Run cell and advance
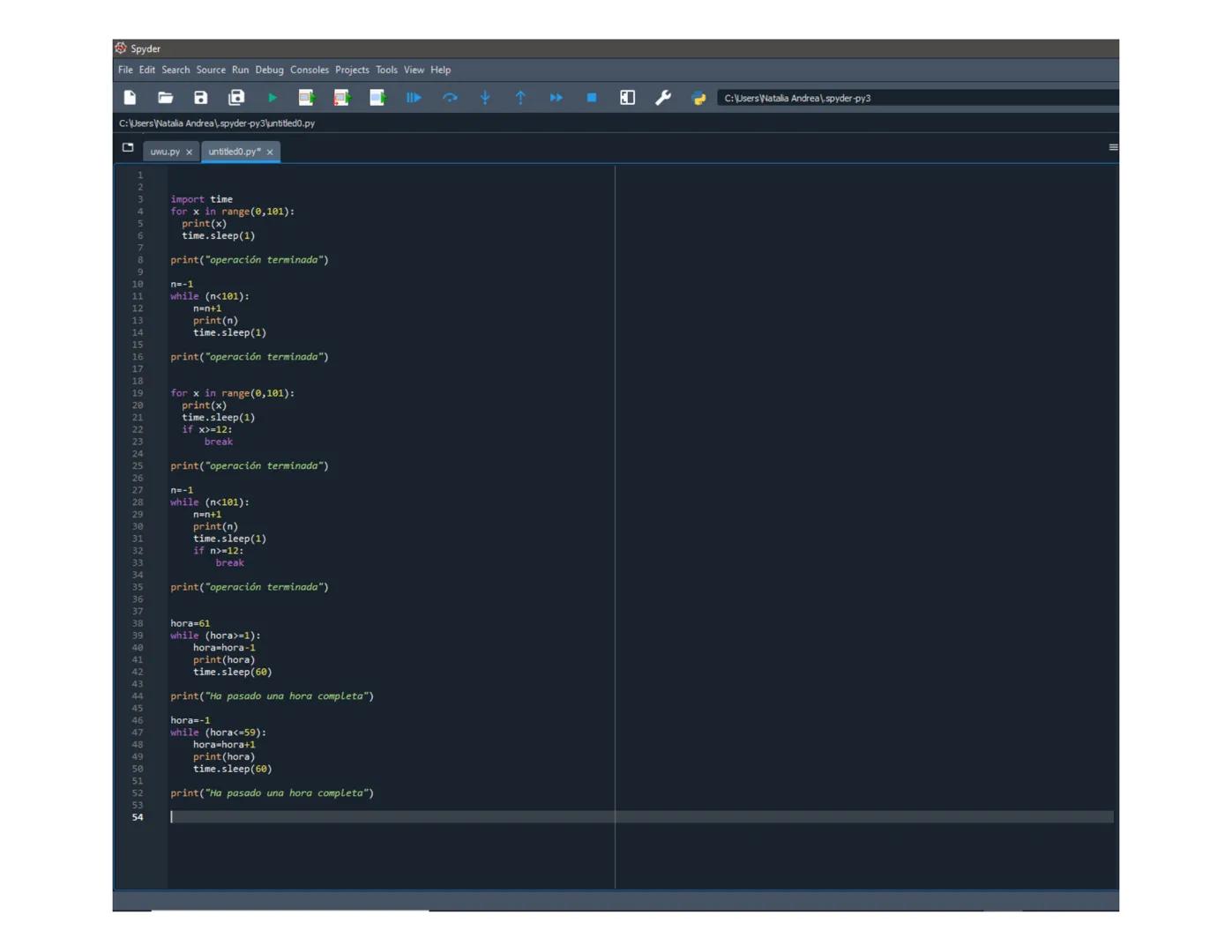This screenshot has height=952, width=1232. coord(342,98)
